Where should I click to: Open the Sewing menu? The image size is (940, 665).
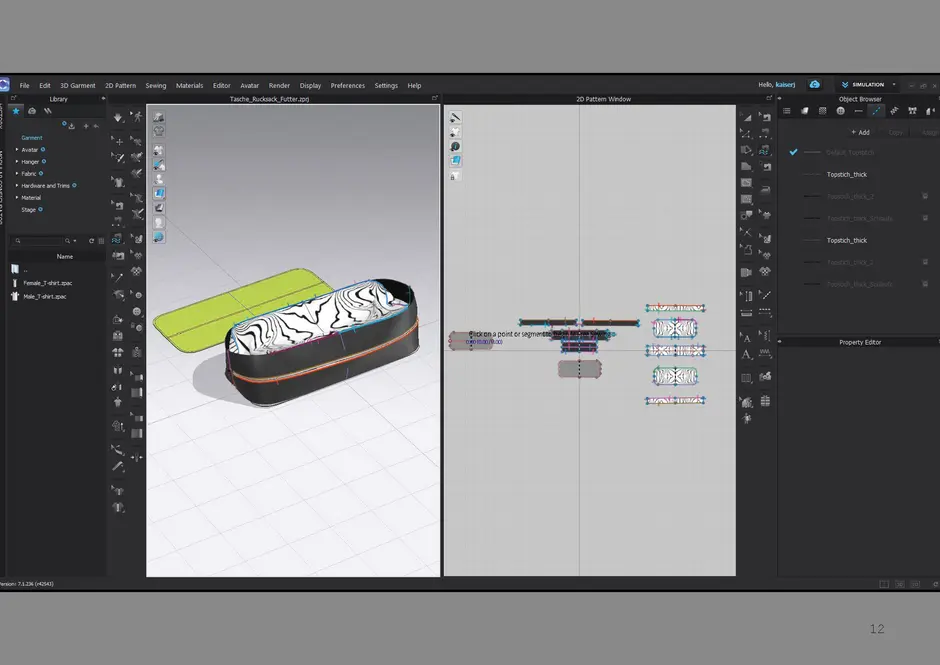click(x=155, y=86)
